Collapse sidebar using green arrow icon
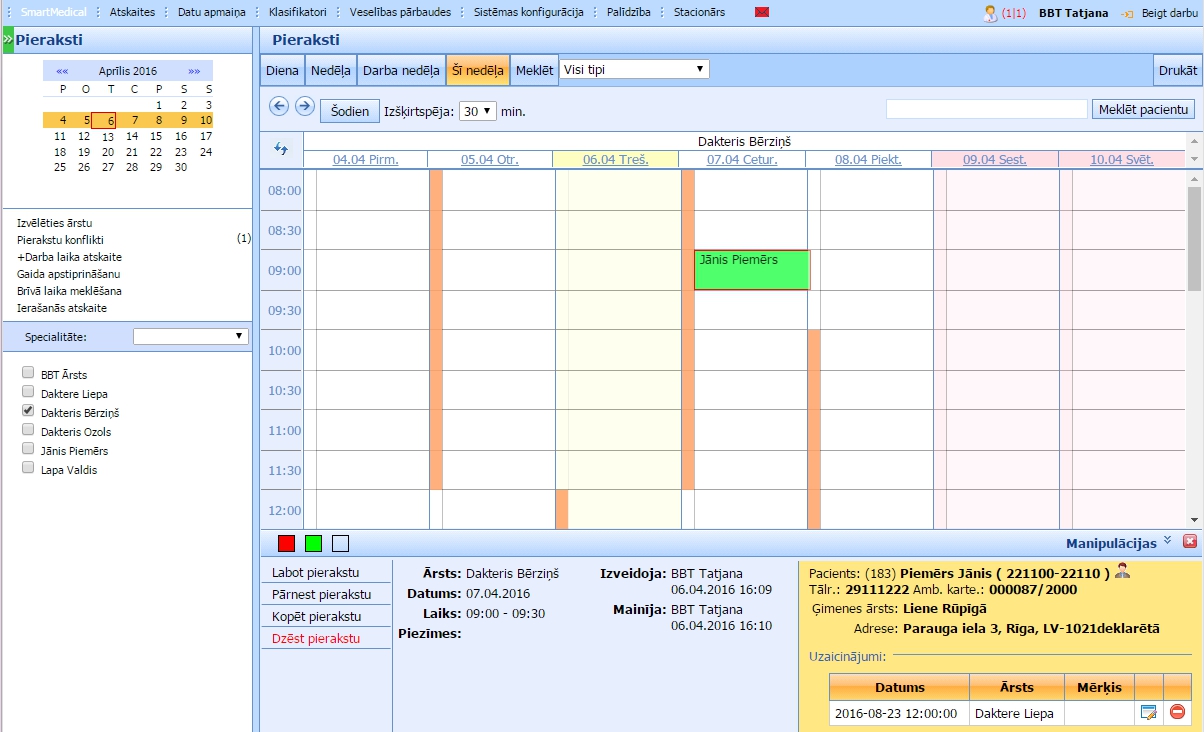The height and width of the screenshot is (732, 1204). (8, 40)
